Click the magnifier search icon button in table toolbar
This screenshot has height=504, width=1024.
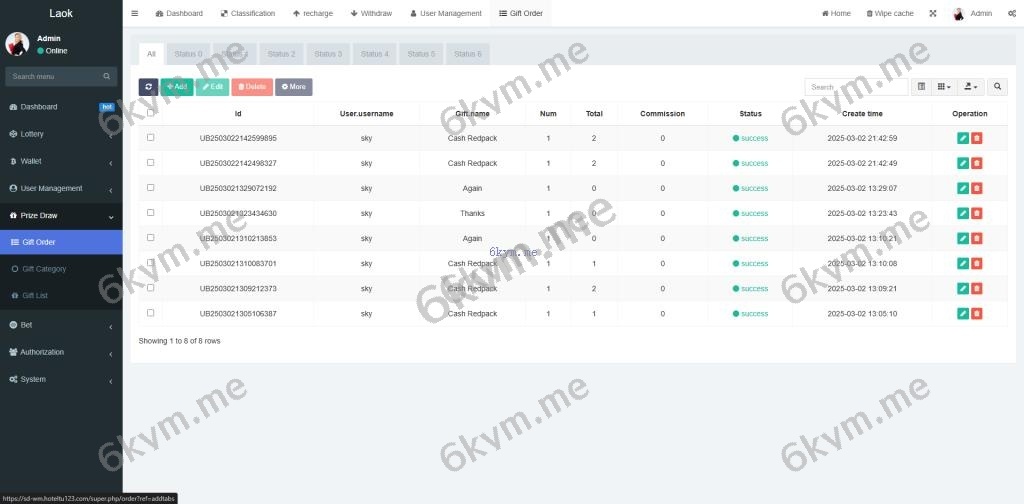pos(998,87)
